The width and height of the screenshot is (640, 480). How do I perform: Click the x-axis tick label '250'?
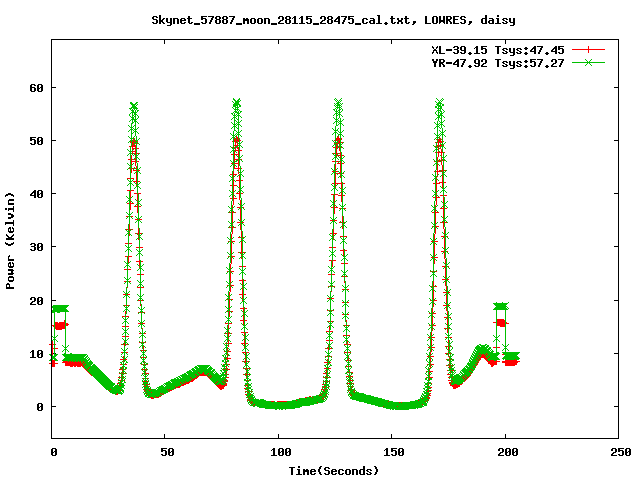(x=621, y=452)
